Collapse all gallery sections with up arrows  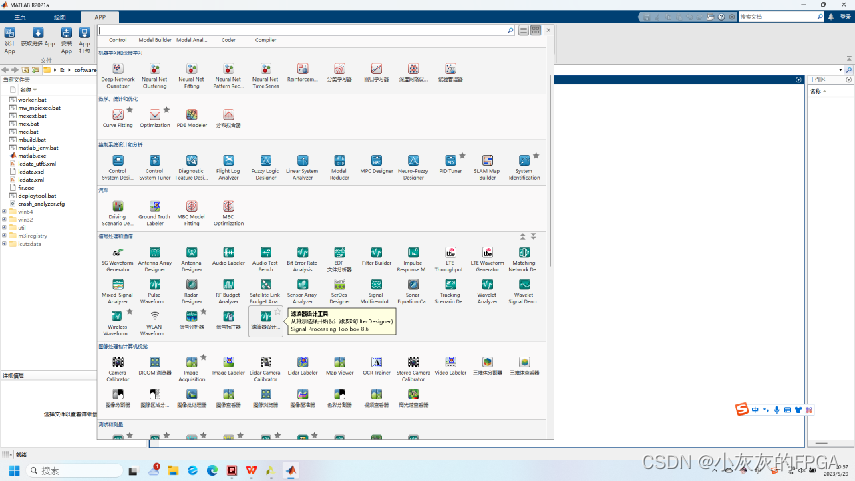tap(522, 237)
